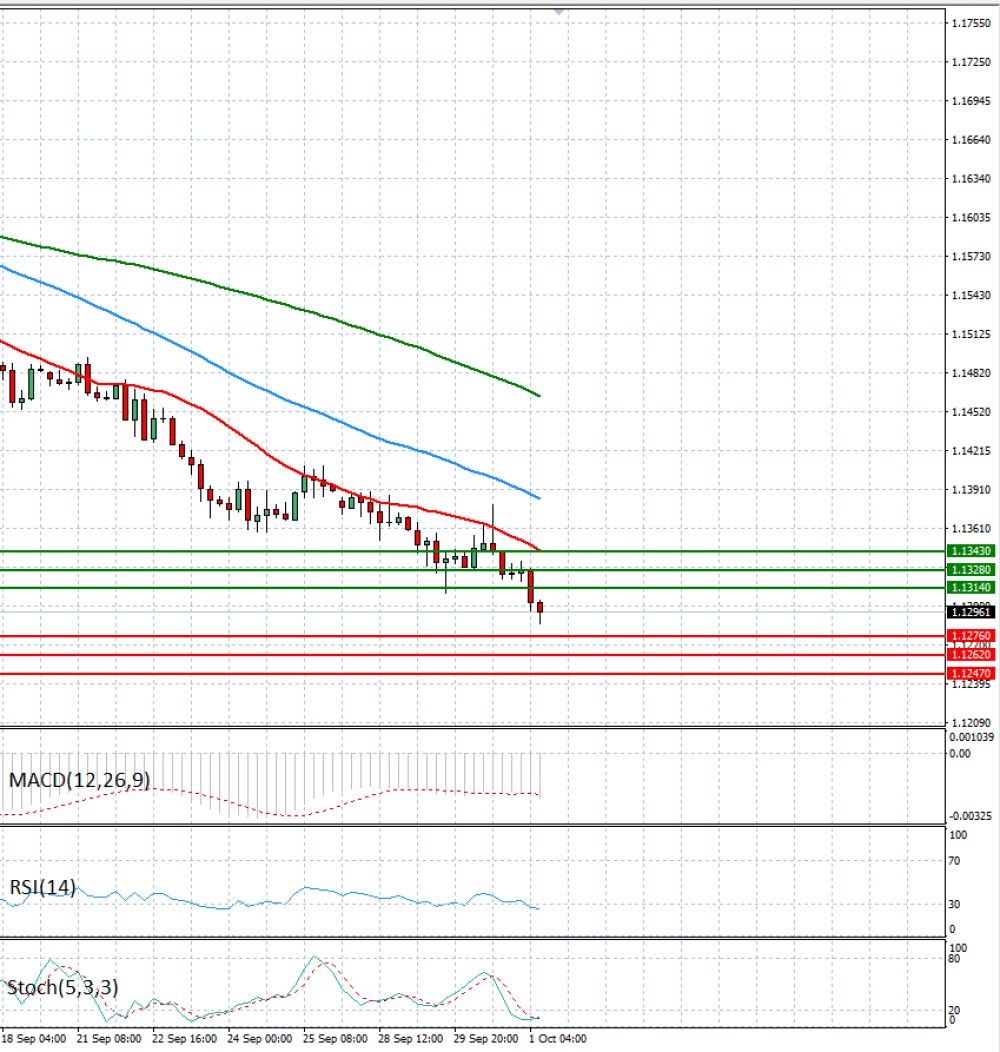Select the green 1.13140 price level tag
Viewport: 1000px width, 1052px height.
pos(970,588)
